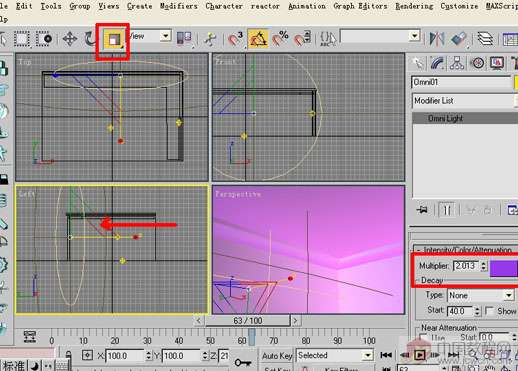The width and height of the screenshot is (518, 371).
Task: Open the Customize menu
Action: click(x=459, y=6)
